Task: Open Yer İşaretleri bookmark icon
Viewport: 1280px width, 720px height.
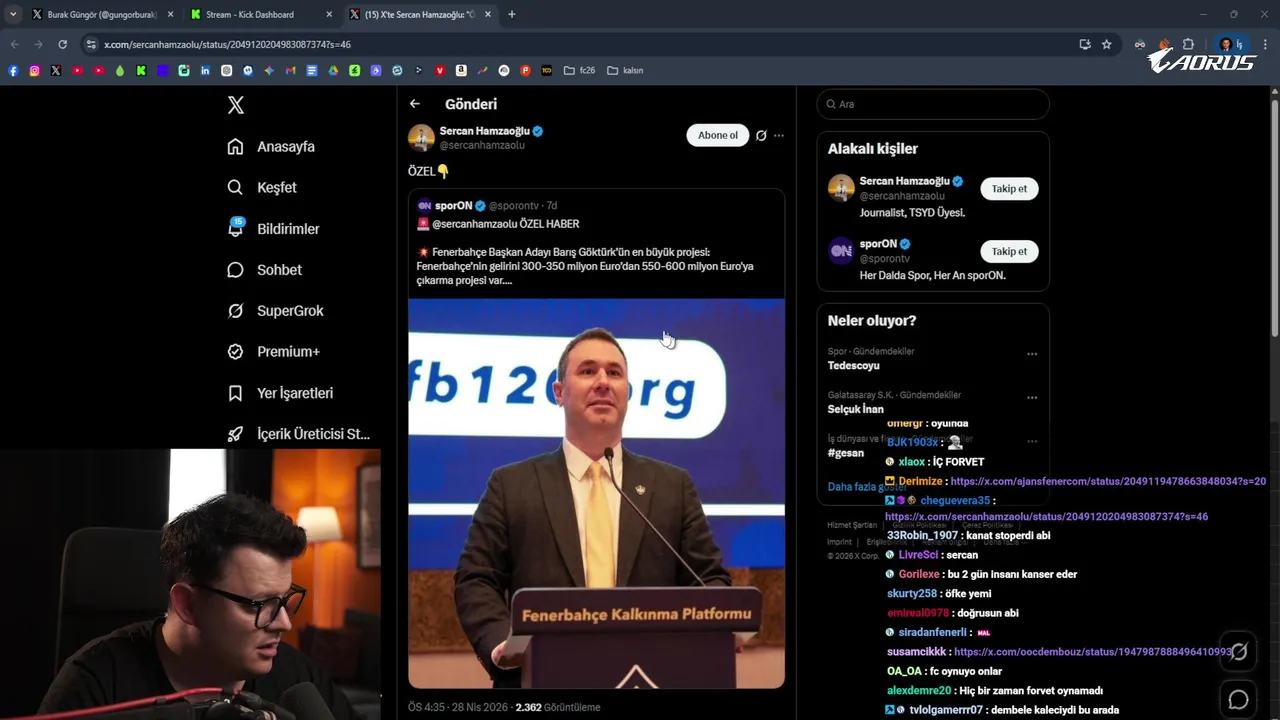Action: [235, 393]
